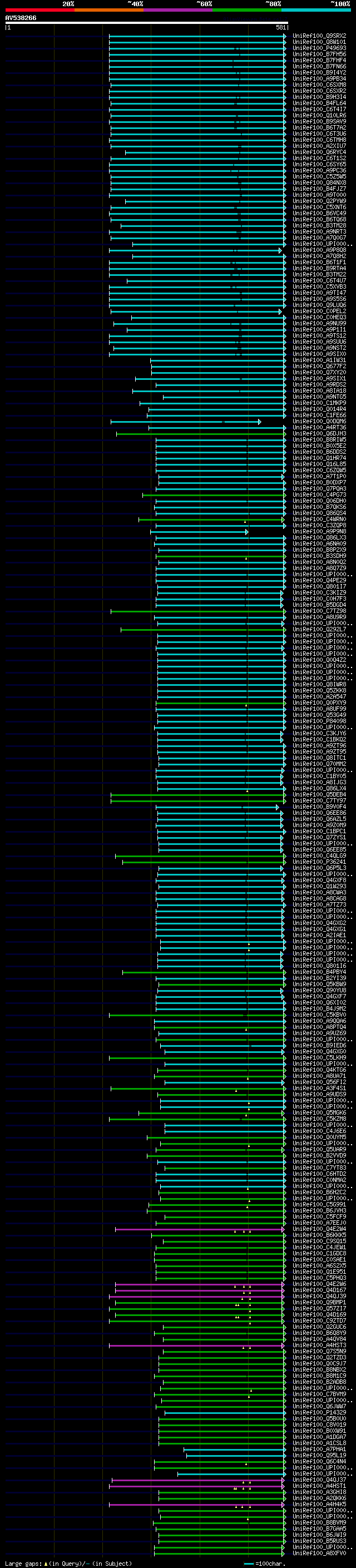Click the query end position 581

[x=280, y=27]
